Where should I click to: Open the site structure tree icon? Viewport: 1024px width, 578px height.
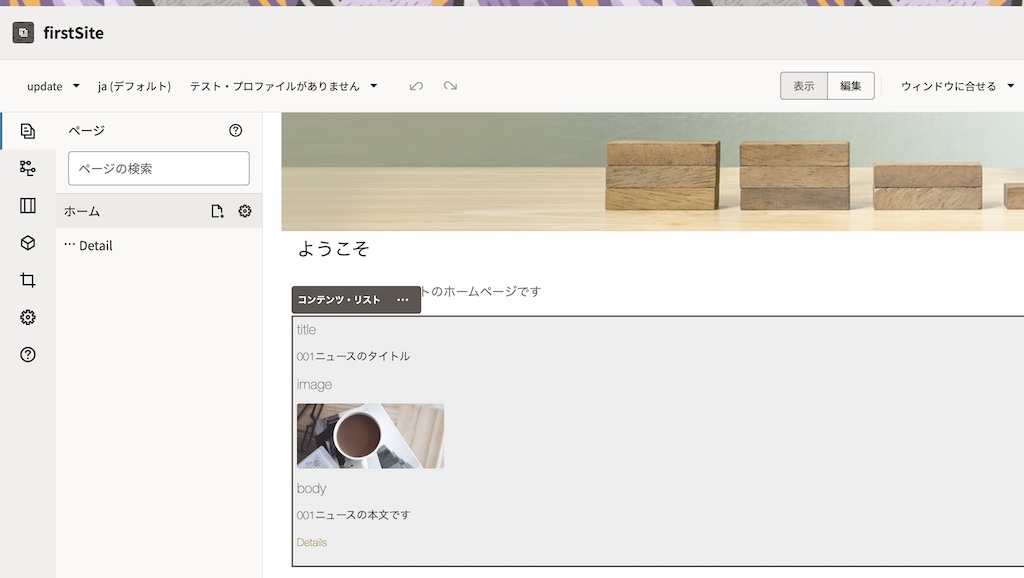click(28, 168)
